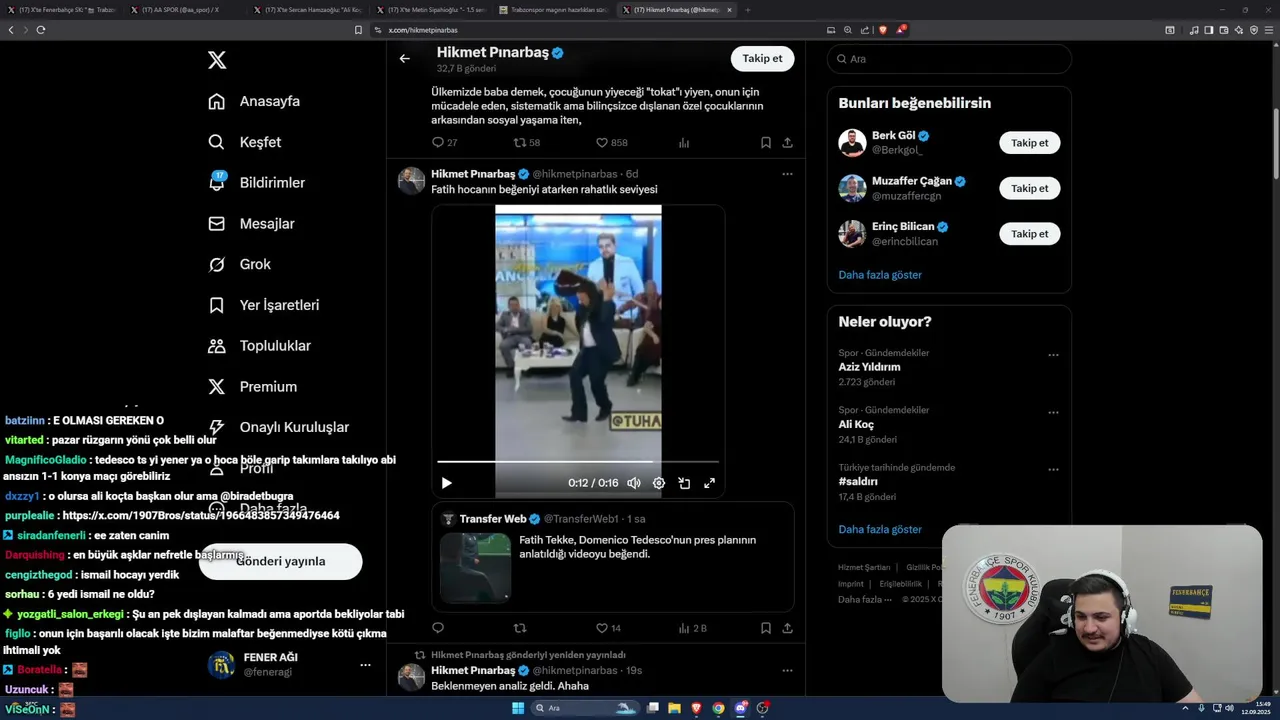Viewport: 1280px width, 720px height.
Task: Open X home logo in sidebar
Action: click(217, 60)
